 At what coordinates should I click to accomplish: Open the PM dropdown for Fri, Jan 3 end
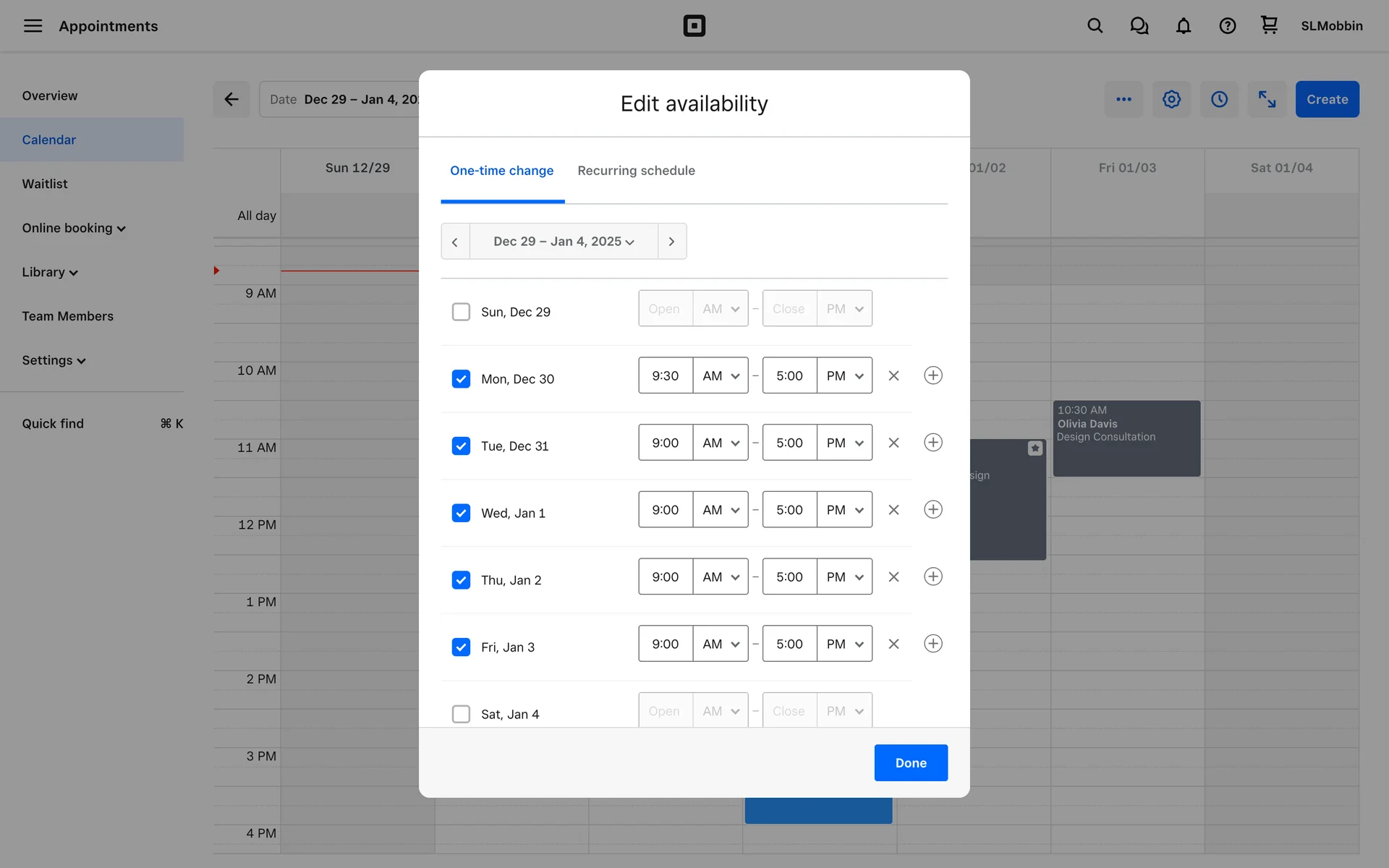tap(844, 644)
